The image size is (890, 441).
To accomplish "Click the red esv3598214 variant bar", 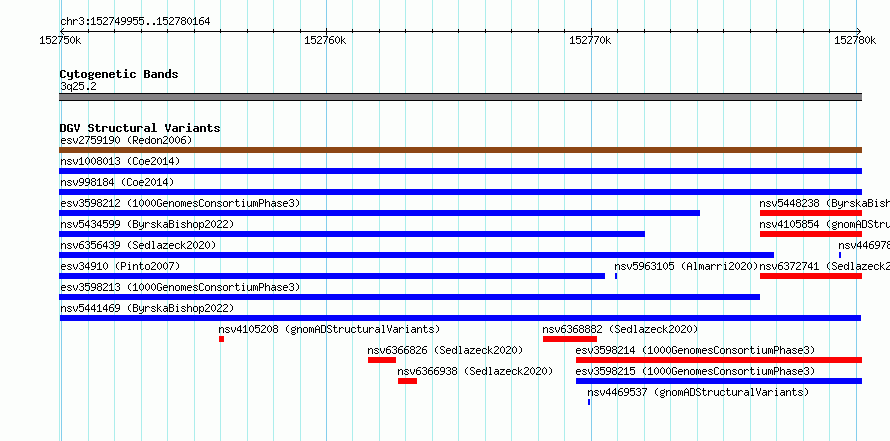I will [719, 360].
